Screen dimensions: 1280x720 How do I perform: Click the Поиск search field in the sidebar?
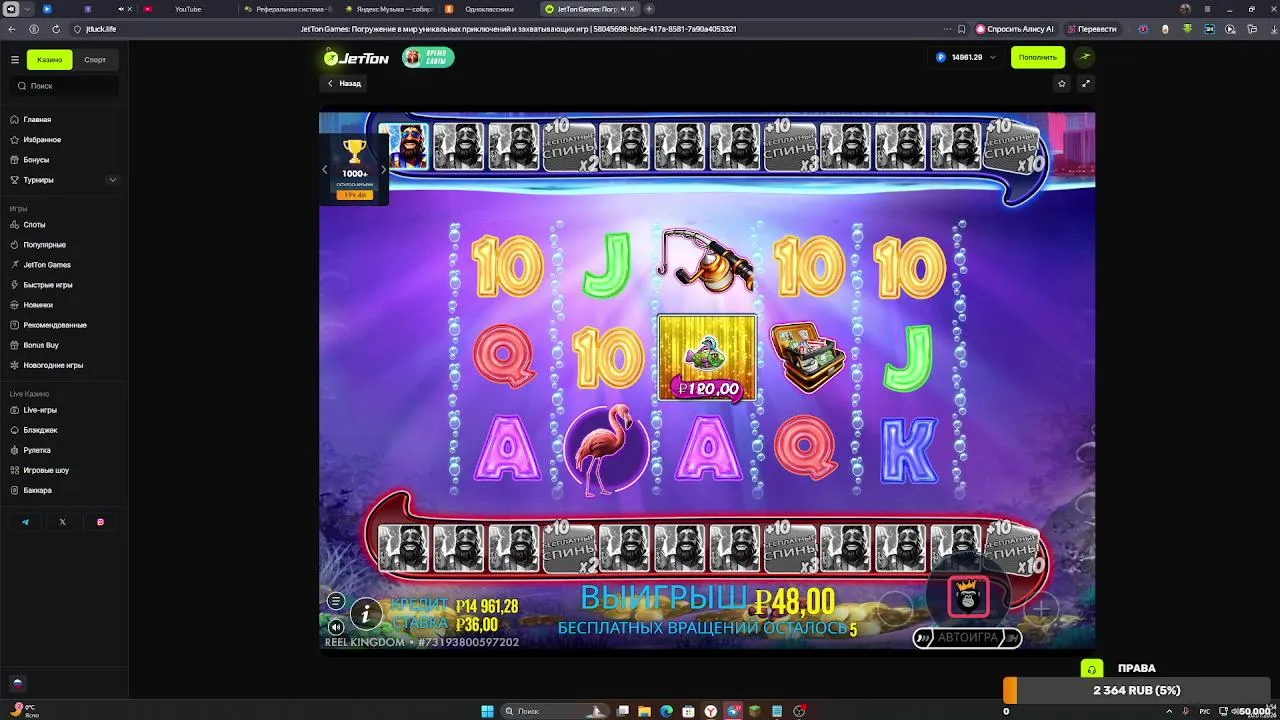(x=64, y=86)
